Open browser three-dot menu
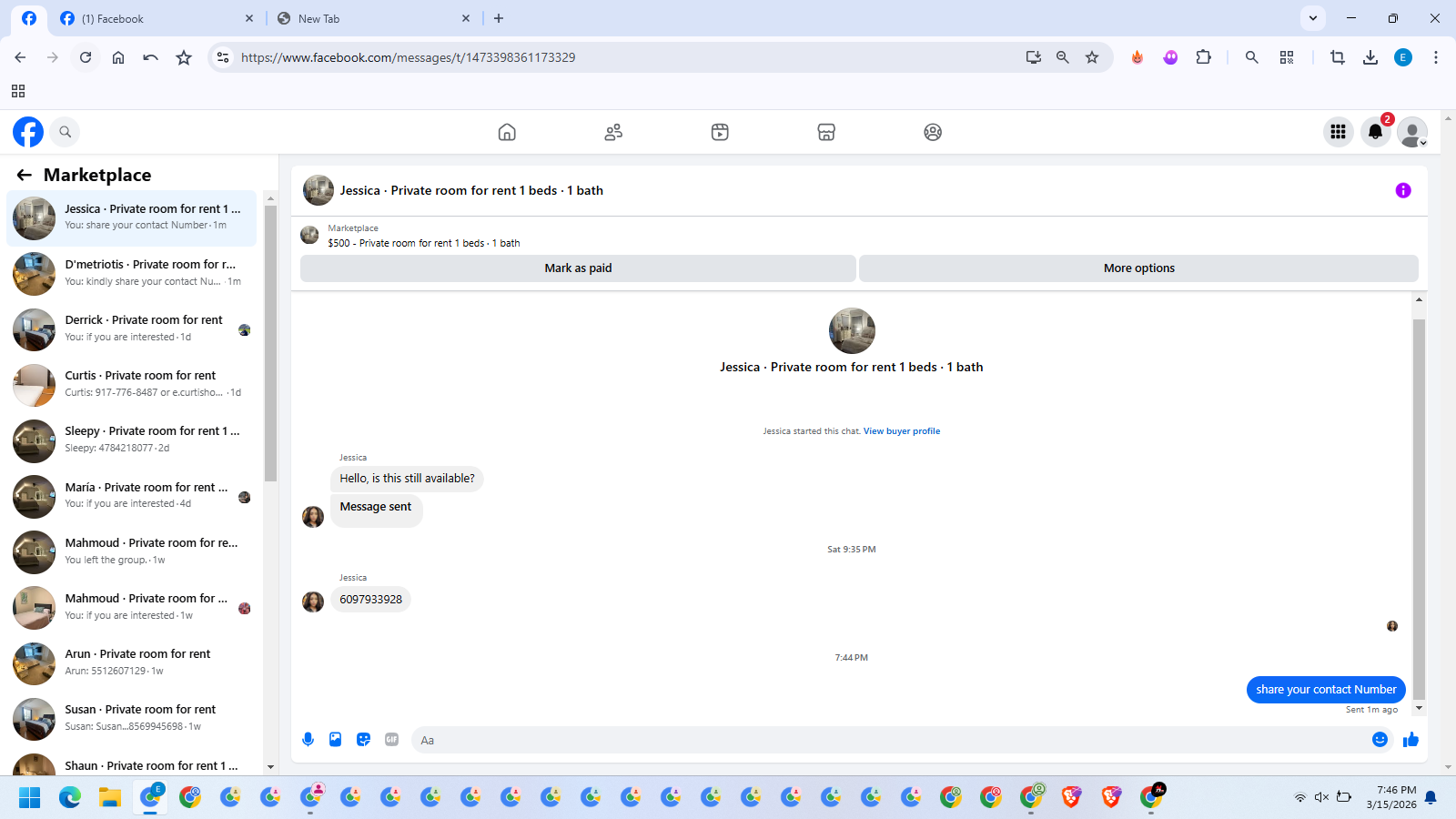 [1436, 57]
